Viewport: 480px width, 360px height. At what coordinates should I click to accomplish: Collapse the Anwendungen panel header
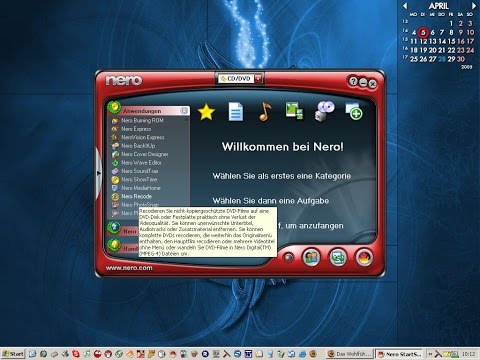(x=149, y=111)
